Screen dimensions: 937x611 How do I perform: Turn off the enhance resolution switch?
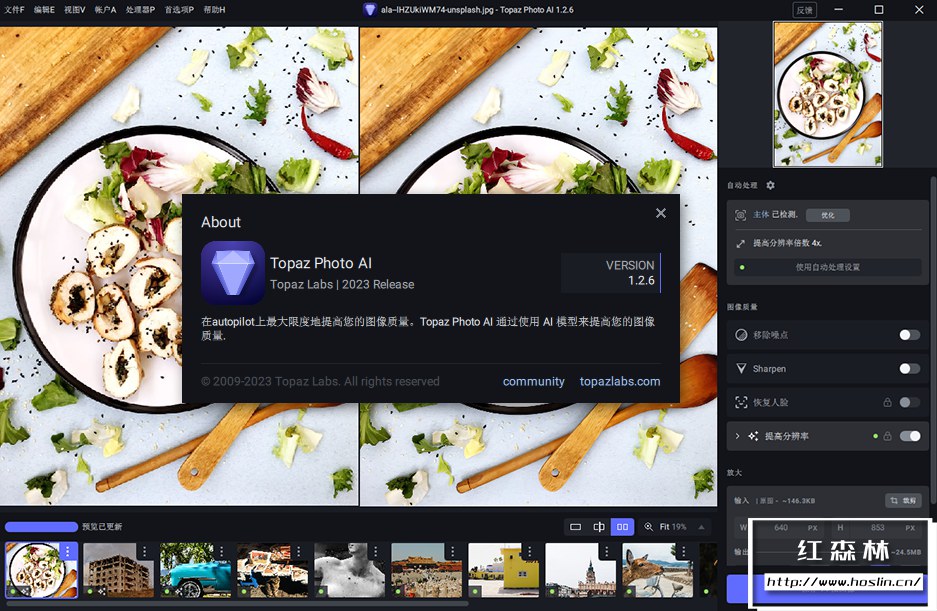[x=910, y=436]
